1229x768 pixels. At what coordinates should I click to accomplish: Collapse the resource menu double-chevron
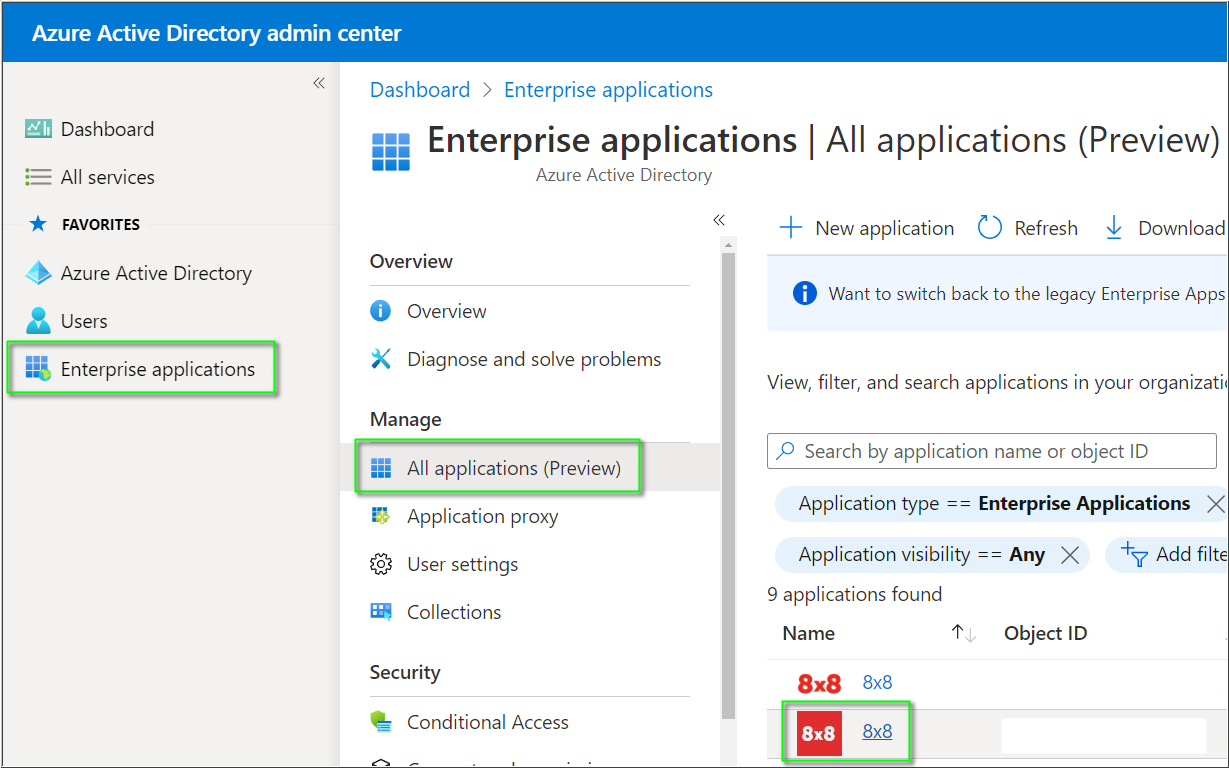pos(719,220)
